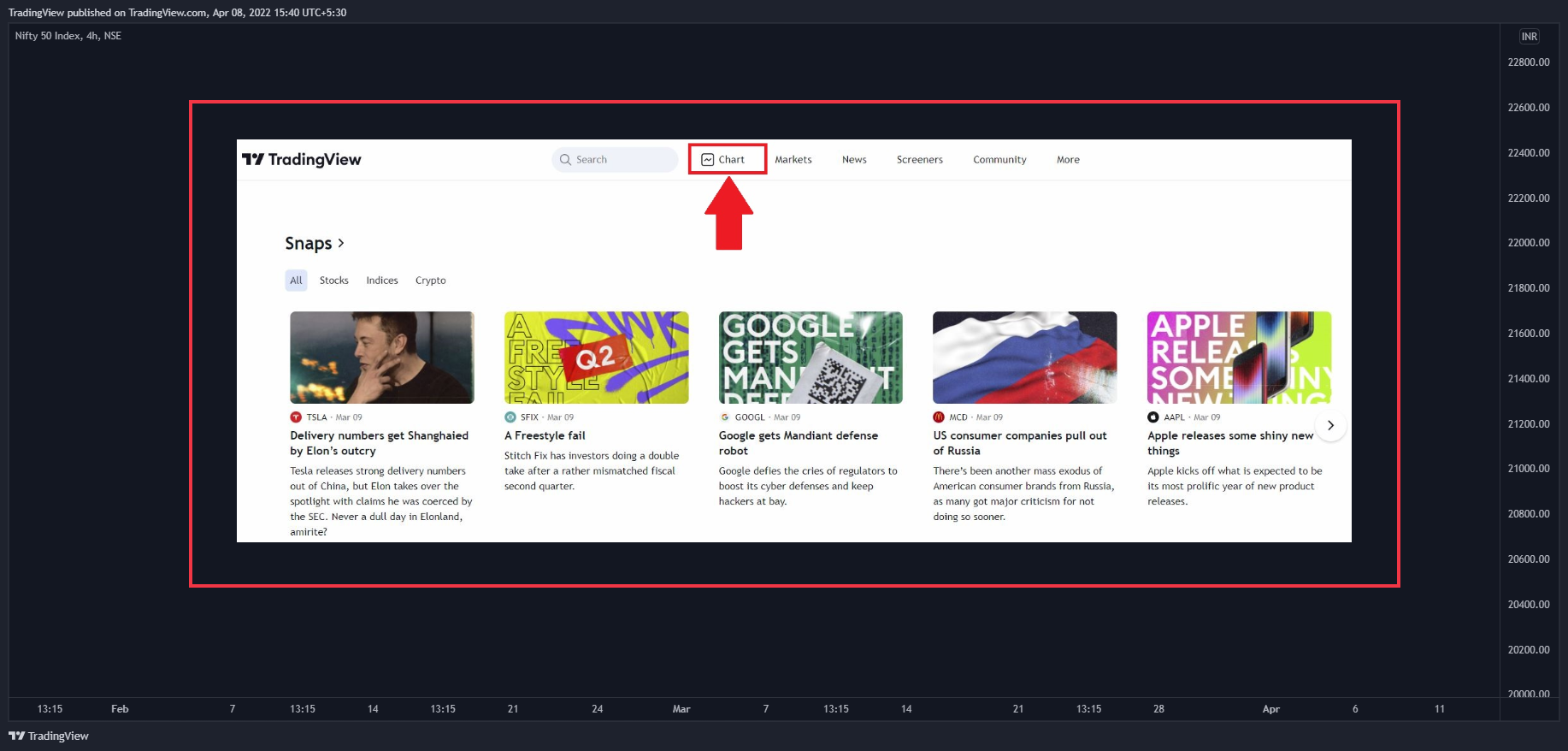Click the AAPL ticker label
Viewport: 1568px width, 751px height.
[1175, 417]
